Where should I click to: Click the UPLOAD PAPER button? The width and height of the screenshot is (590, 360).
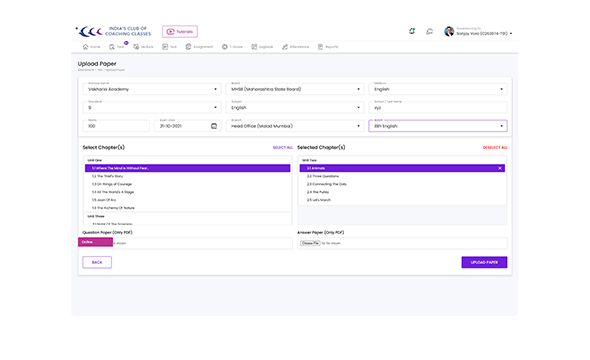[484, 262]
